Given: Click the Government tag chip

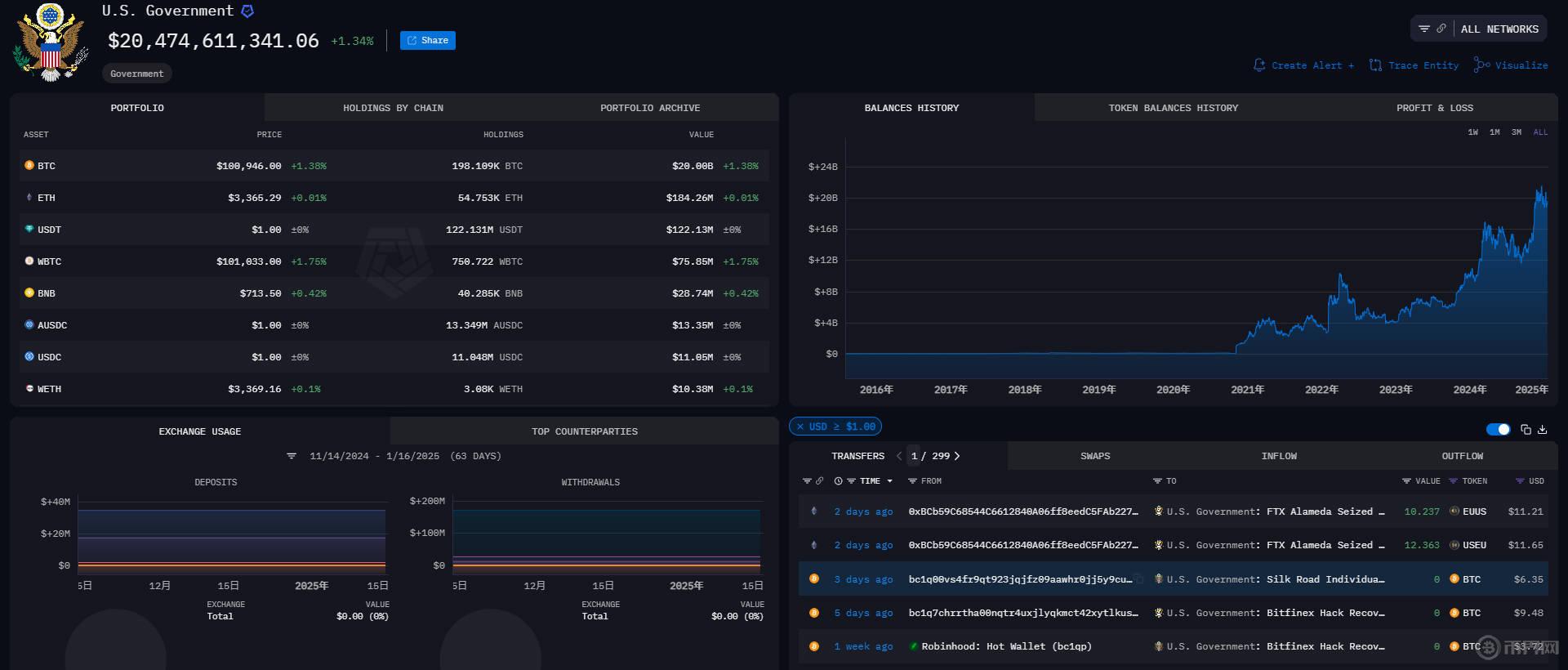Looking at the screenshot, I should pos(136,74).
